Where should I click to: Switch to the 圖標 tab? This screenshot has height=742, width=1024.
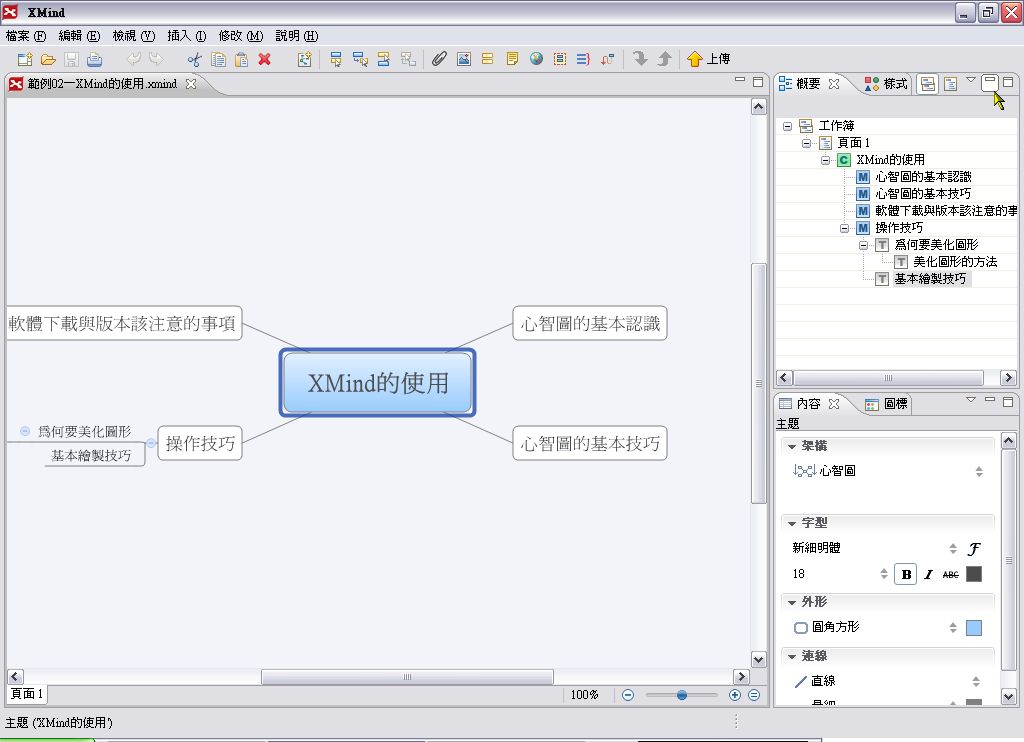[x=886, y=404]
